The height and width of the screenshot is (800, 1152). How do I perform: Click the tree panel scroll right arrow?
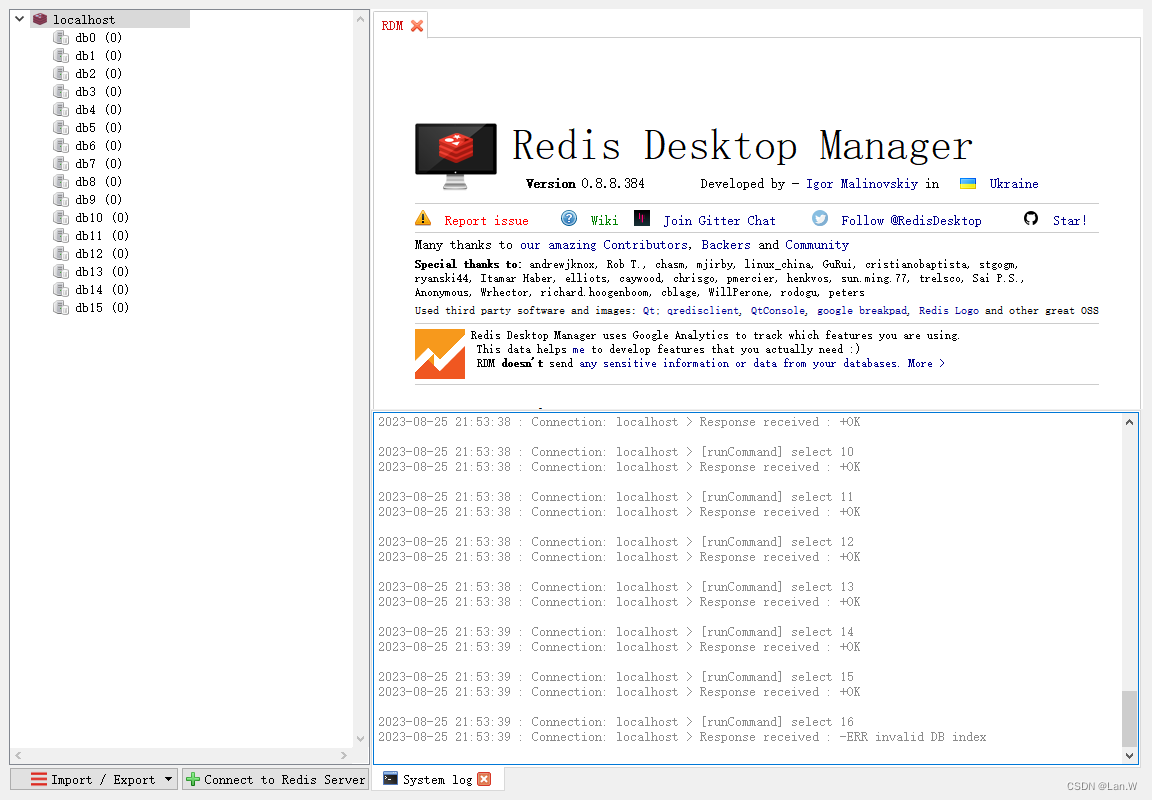(x=344, y=755)
